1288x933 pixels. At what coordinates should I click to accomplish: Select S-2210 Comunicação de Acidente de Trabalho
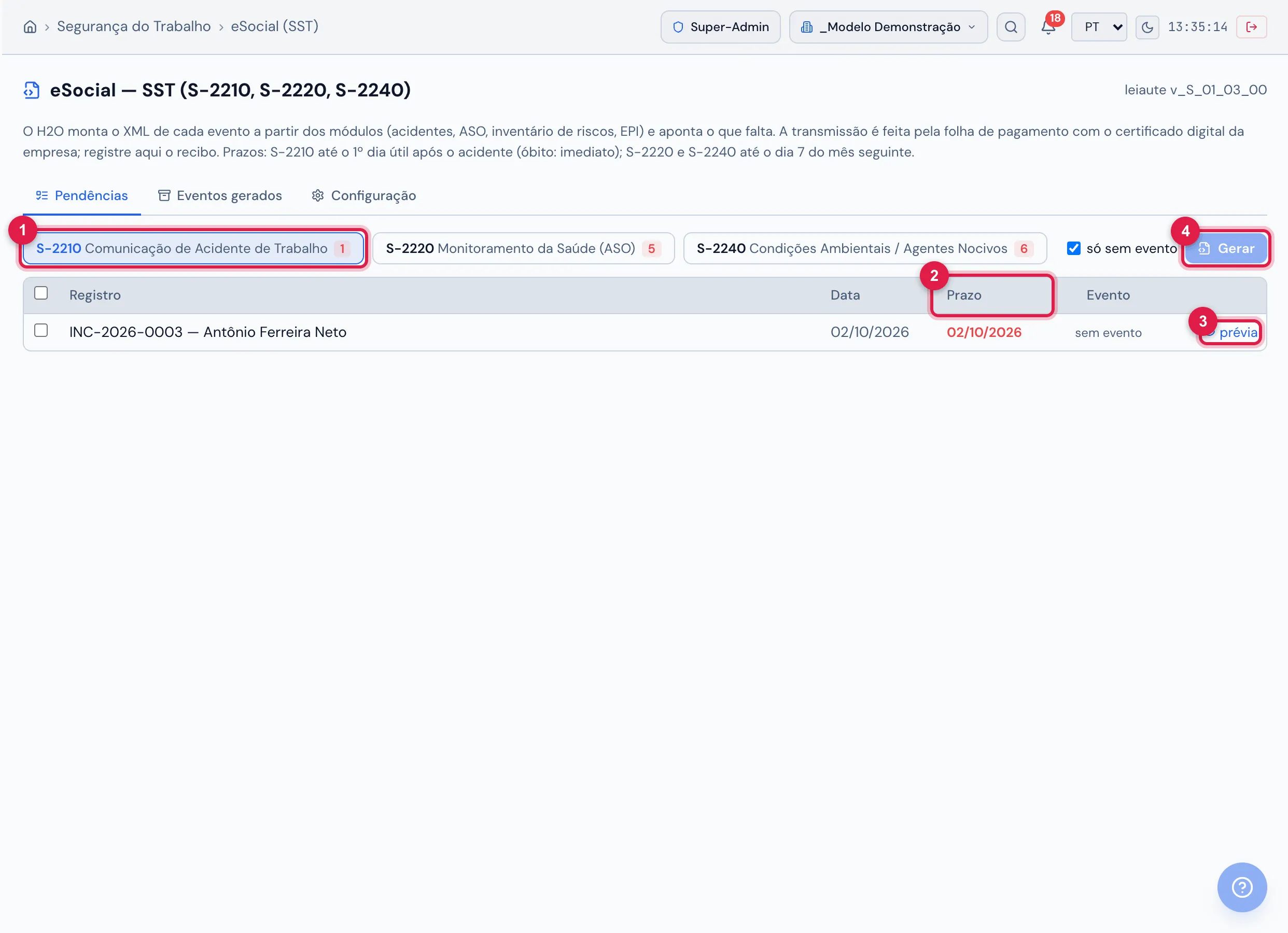193,248
